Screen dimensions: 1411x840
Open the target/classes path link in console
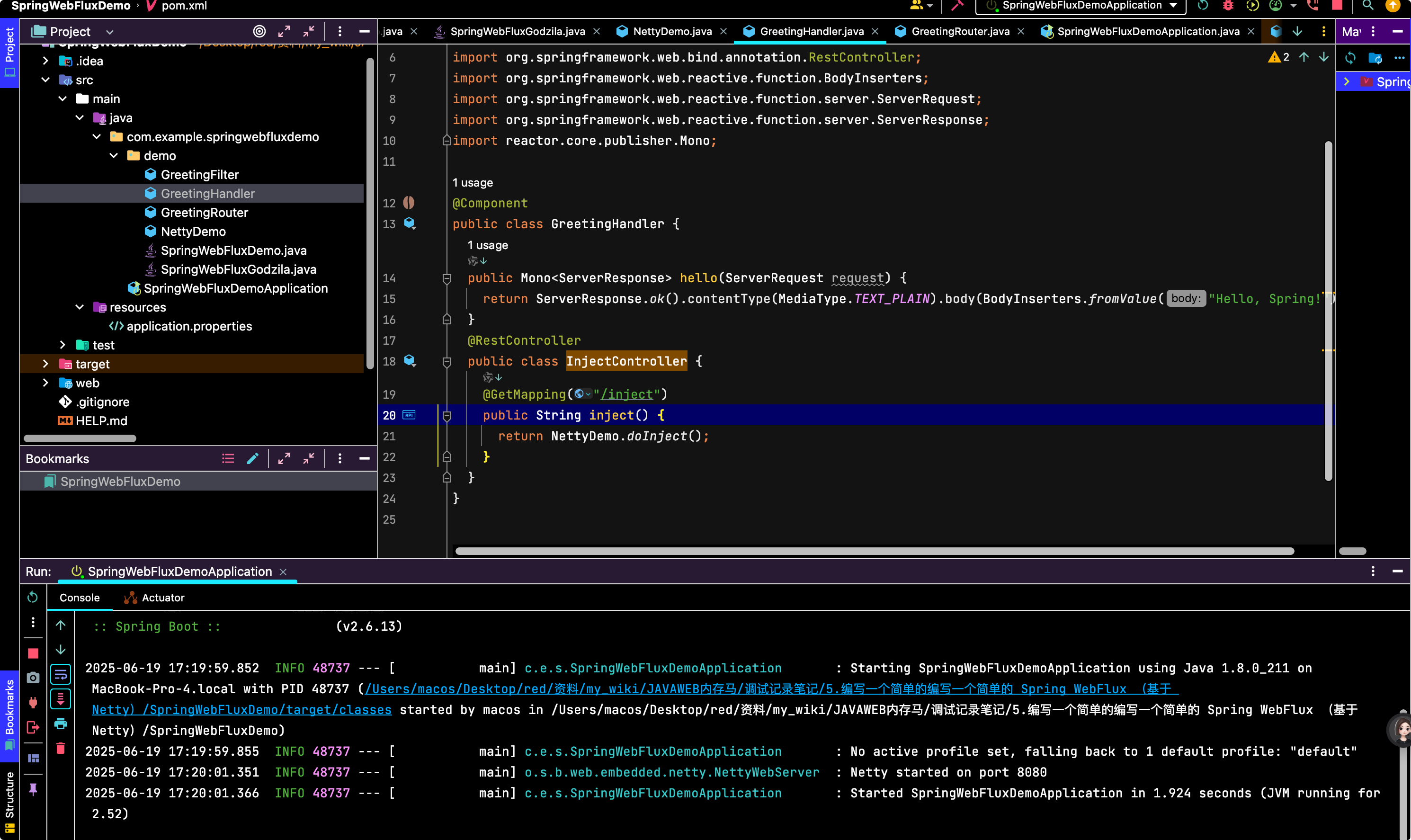[x=241, y=710]
